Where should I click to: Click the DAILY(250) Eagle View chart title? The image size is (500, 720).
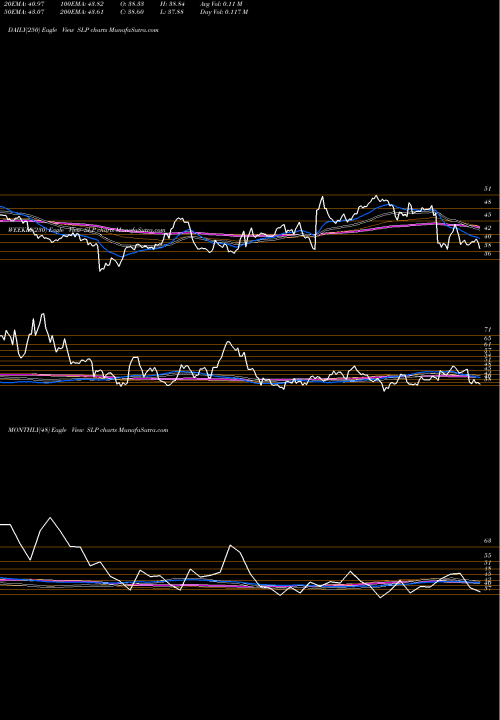pos(83,30)
